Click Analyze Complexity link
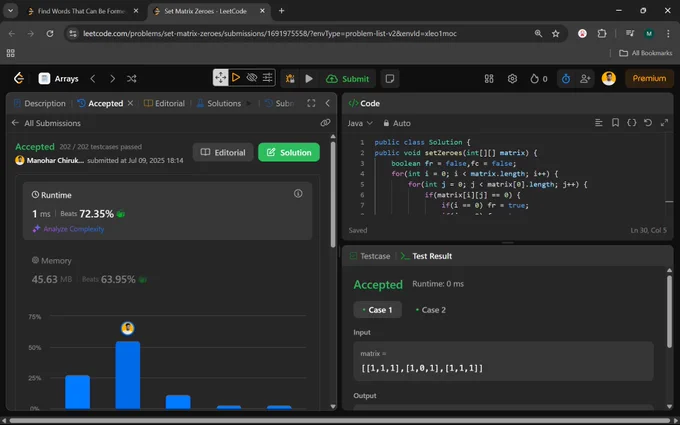This screenshot has width=680, height=425. point(69,229)
